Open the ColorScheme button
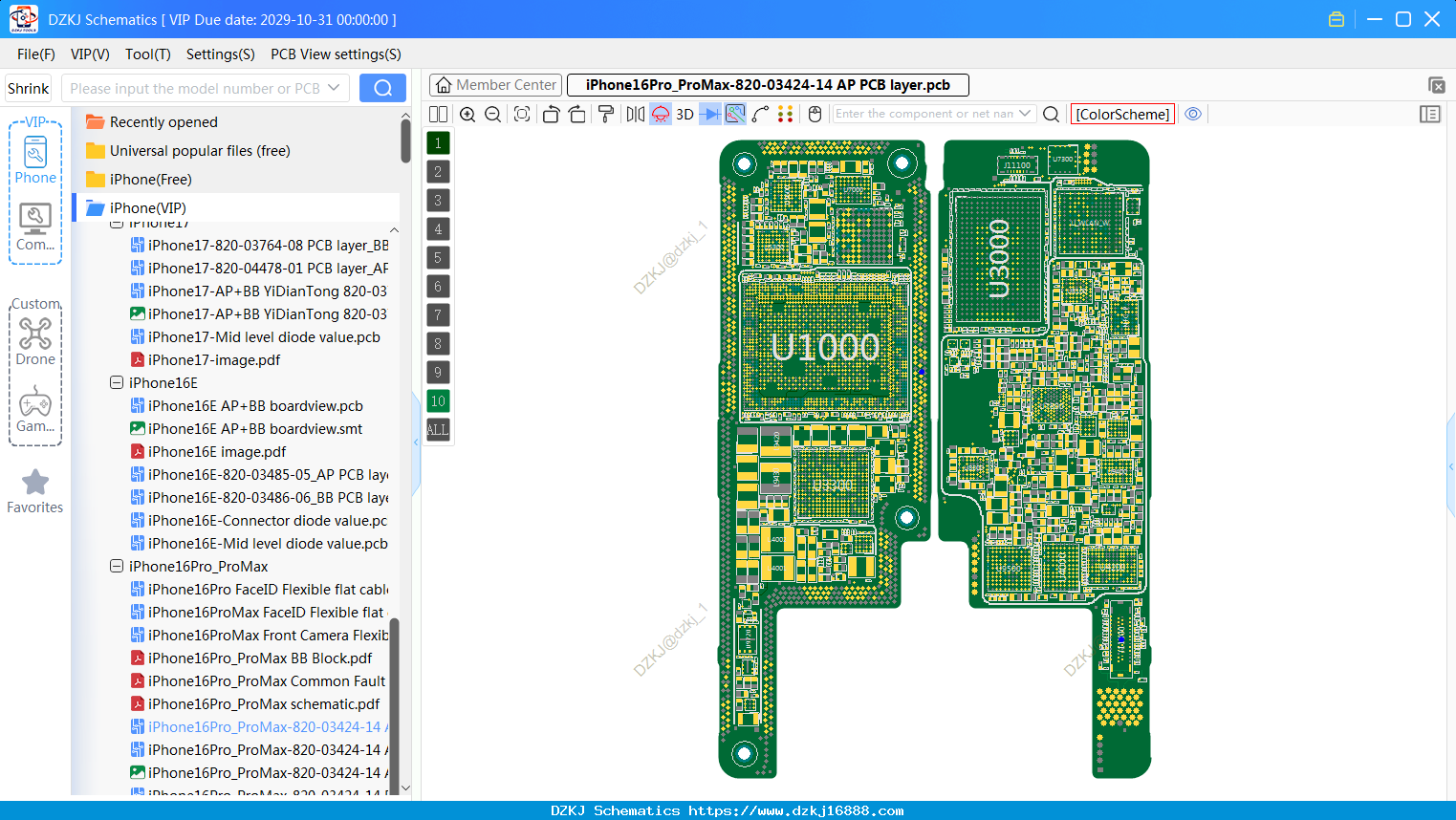The image size is (1456, 820). coord(1122,114)
